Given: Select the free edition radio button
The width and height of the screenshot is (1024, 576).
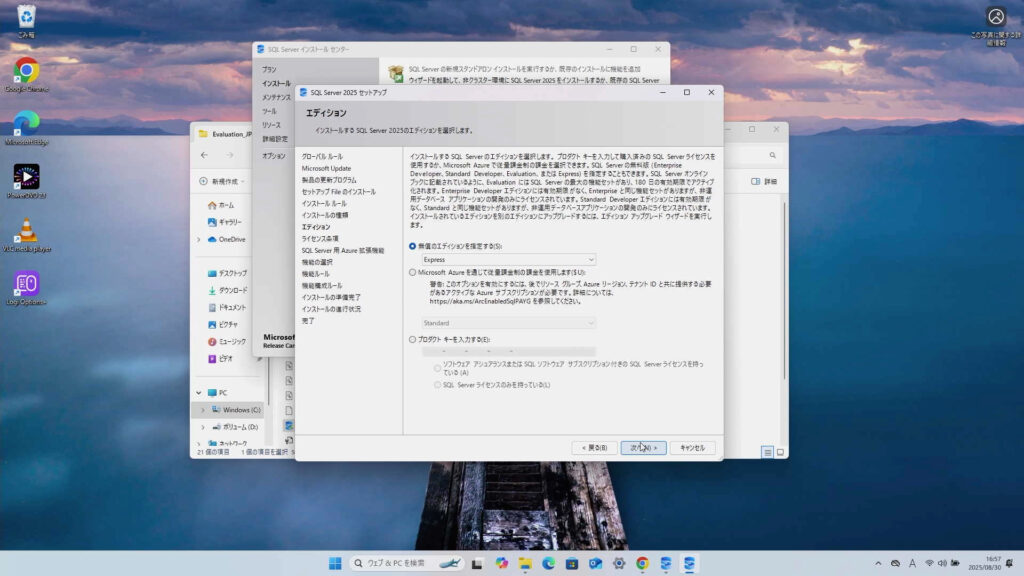Looking at the screenshot, I should pos(412,246).
